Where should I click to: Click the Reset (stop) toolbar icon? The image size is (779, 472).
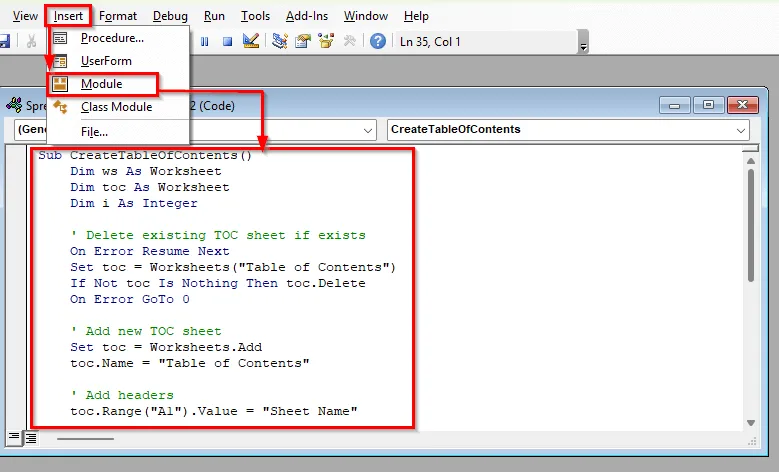click(x=228, y=42)
